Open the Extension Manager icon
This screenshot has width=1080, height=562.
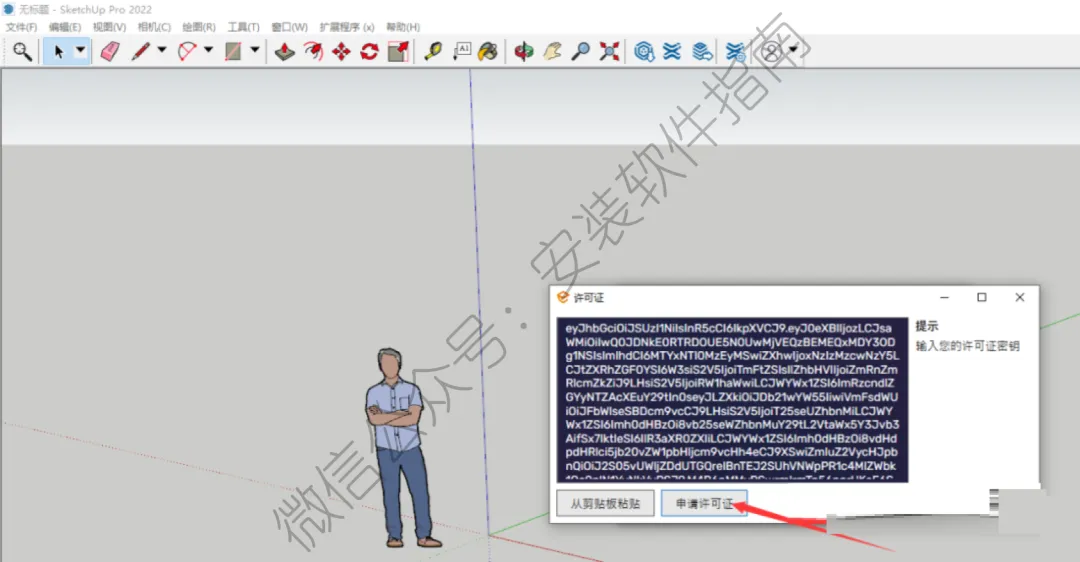736,52
